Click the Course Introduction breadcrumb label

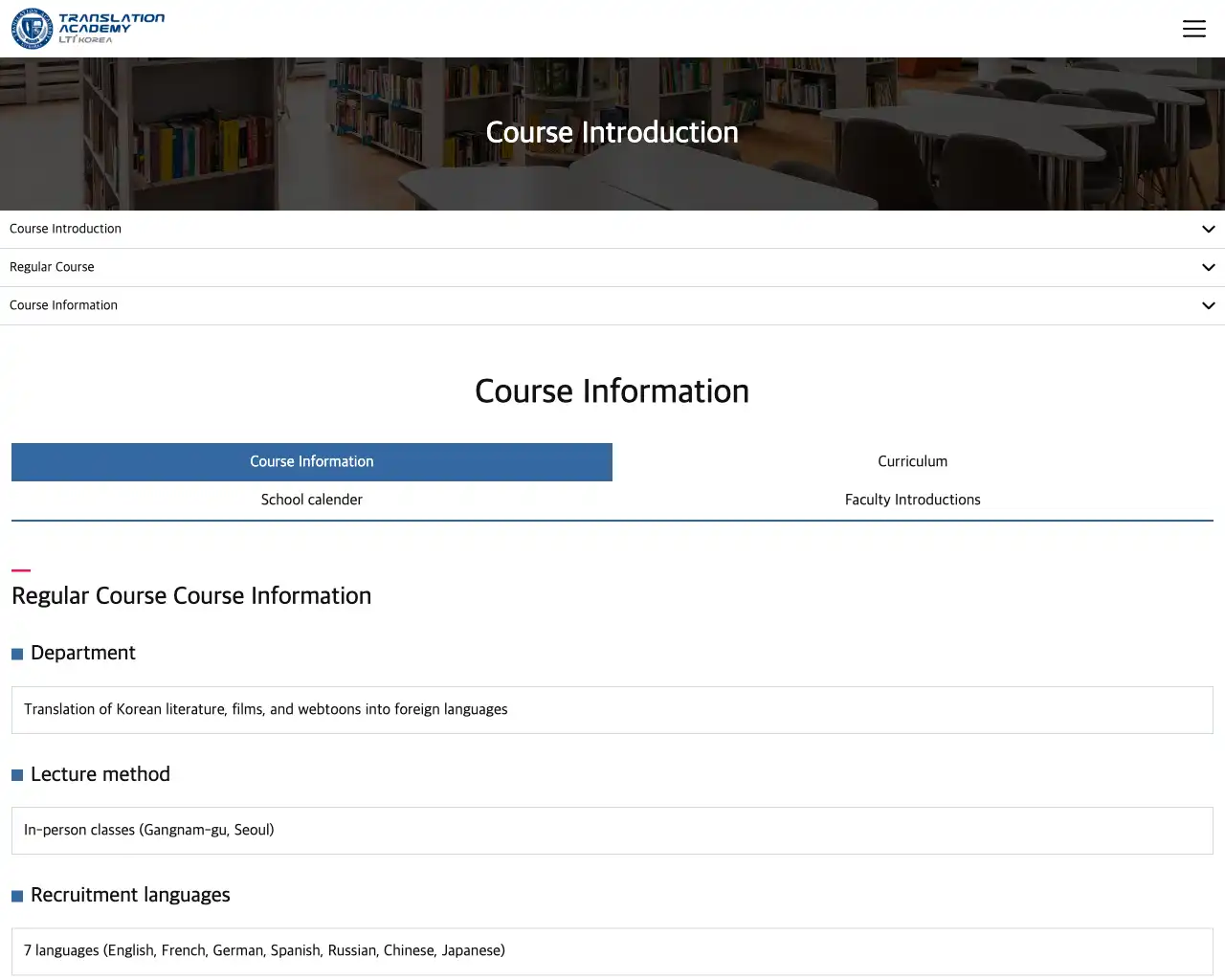tap(65, 230)
